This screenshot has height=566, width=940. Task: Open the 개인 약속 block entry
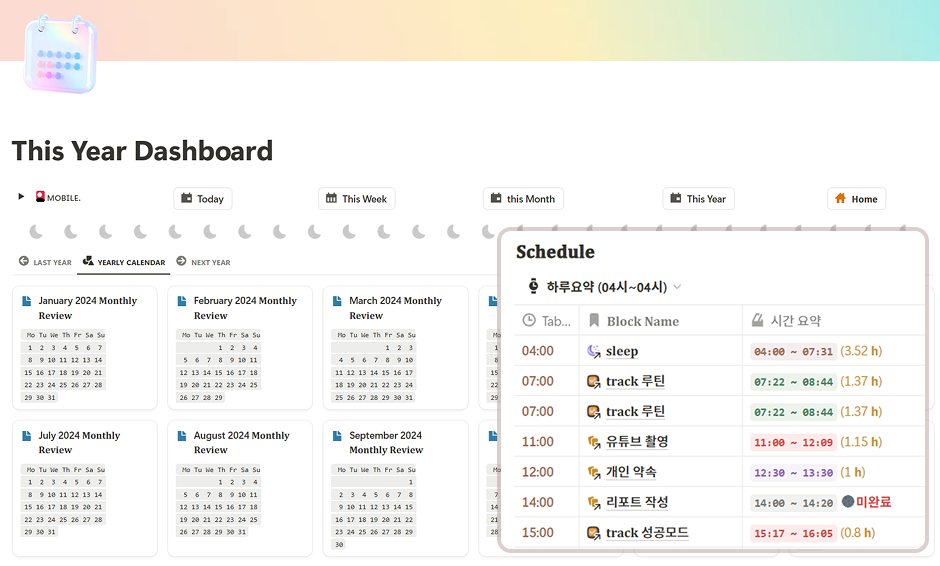click(631, 472)
